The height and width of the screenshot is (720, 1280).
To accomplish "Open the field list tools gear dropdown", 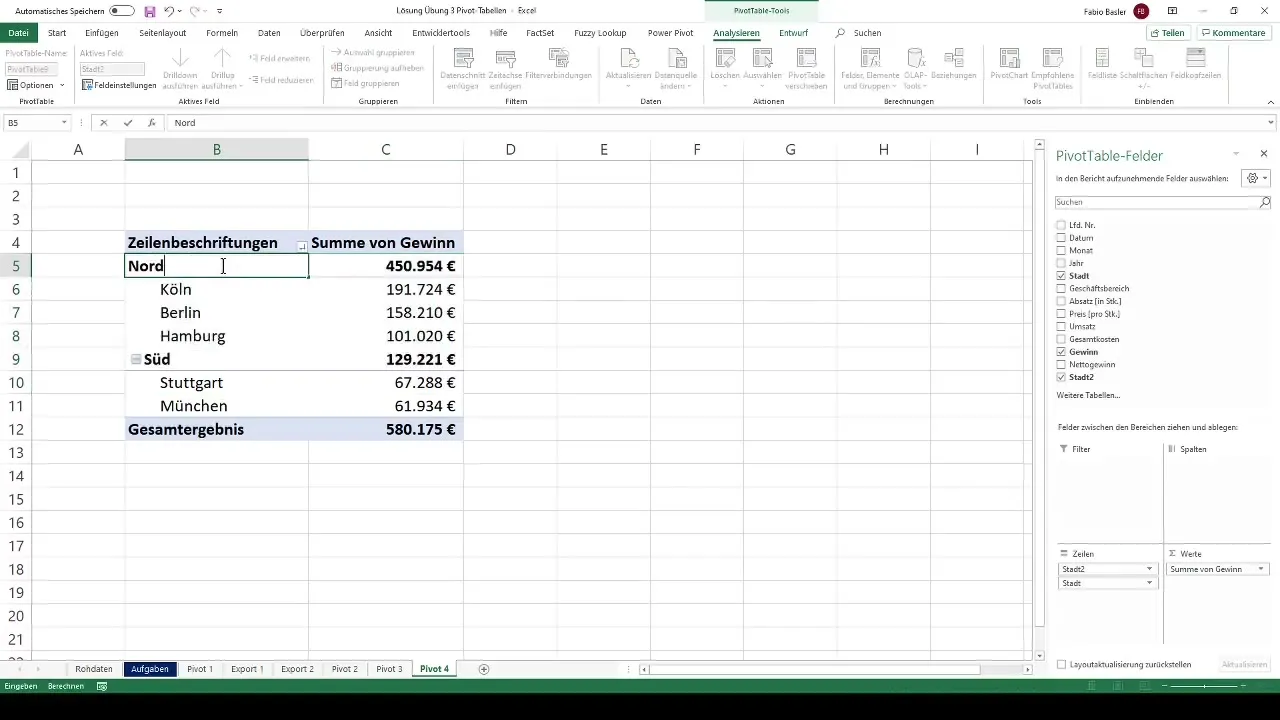I will click(x=1254, y=178).
